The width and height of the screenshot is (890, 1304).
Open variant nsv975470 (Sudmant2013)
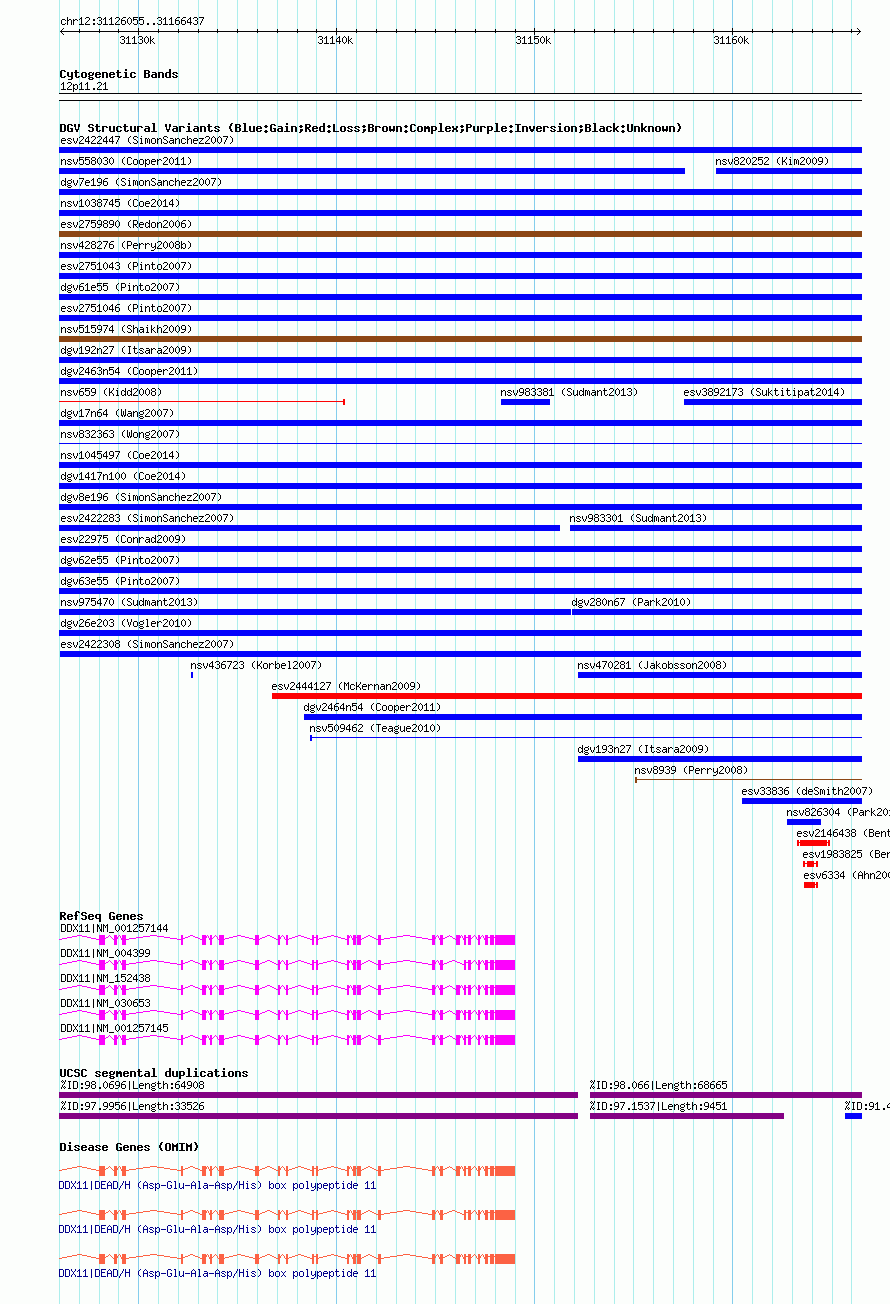coord(129,602)
